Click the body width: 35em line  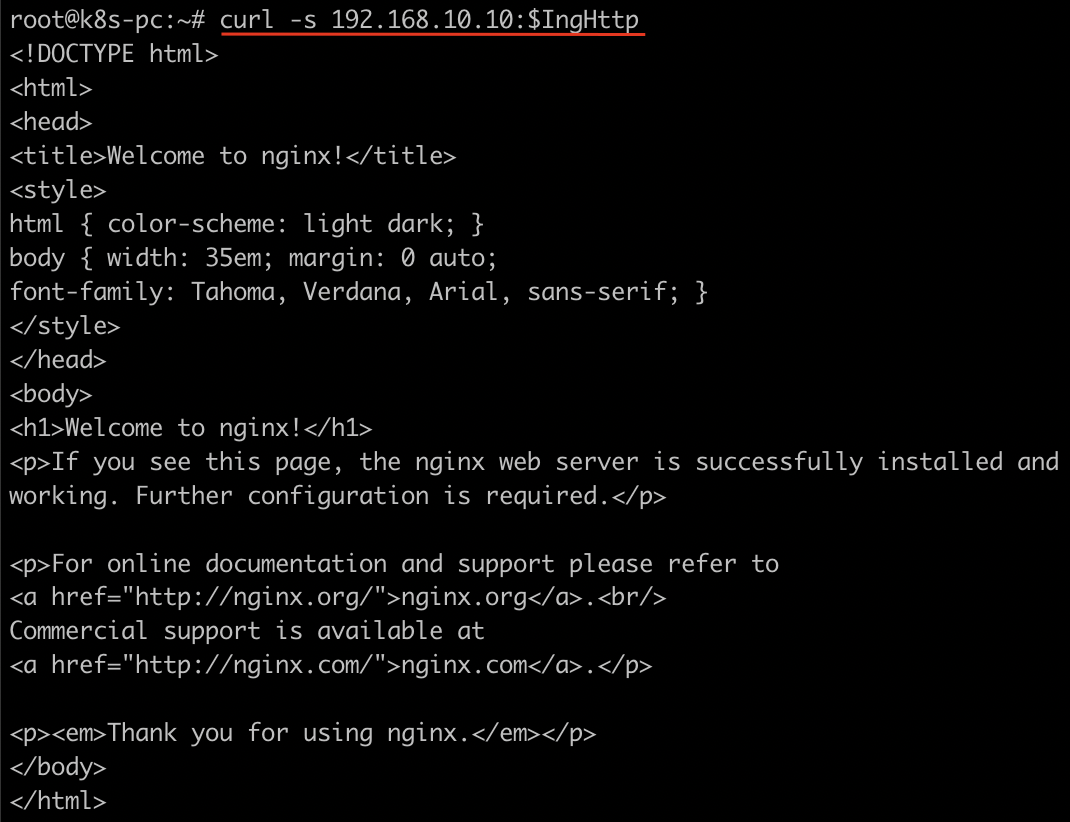click(253, 258)
